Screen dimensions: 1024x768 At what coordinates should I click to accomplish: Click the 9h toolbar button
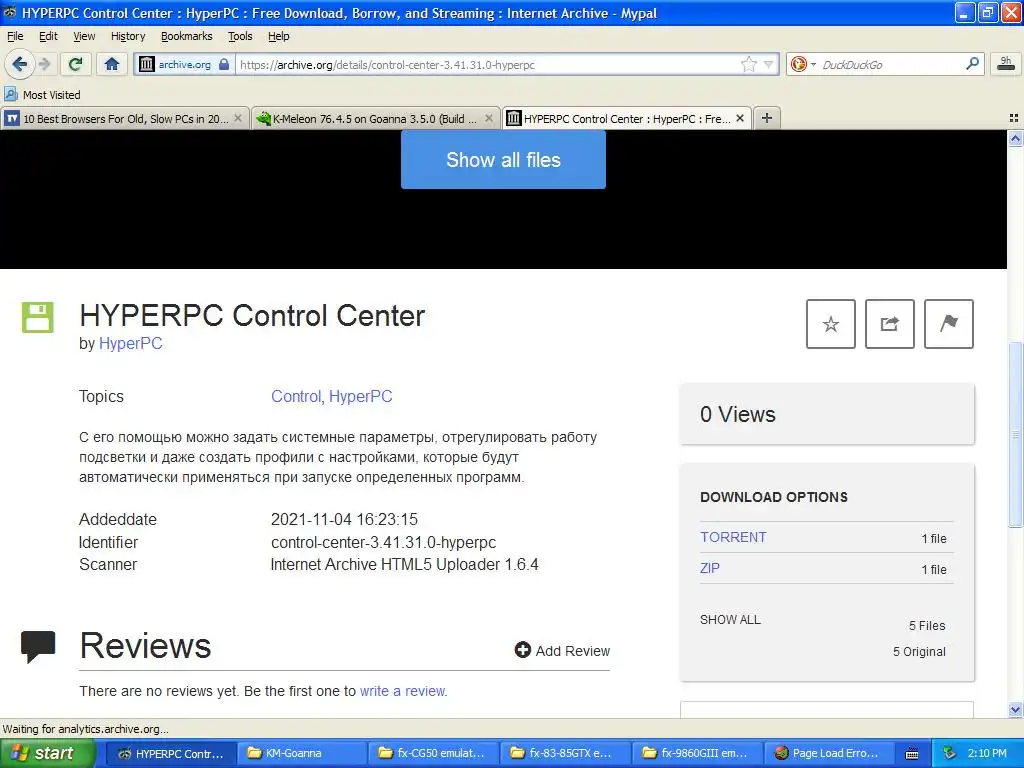coord(1006,63)
